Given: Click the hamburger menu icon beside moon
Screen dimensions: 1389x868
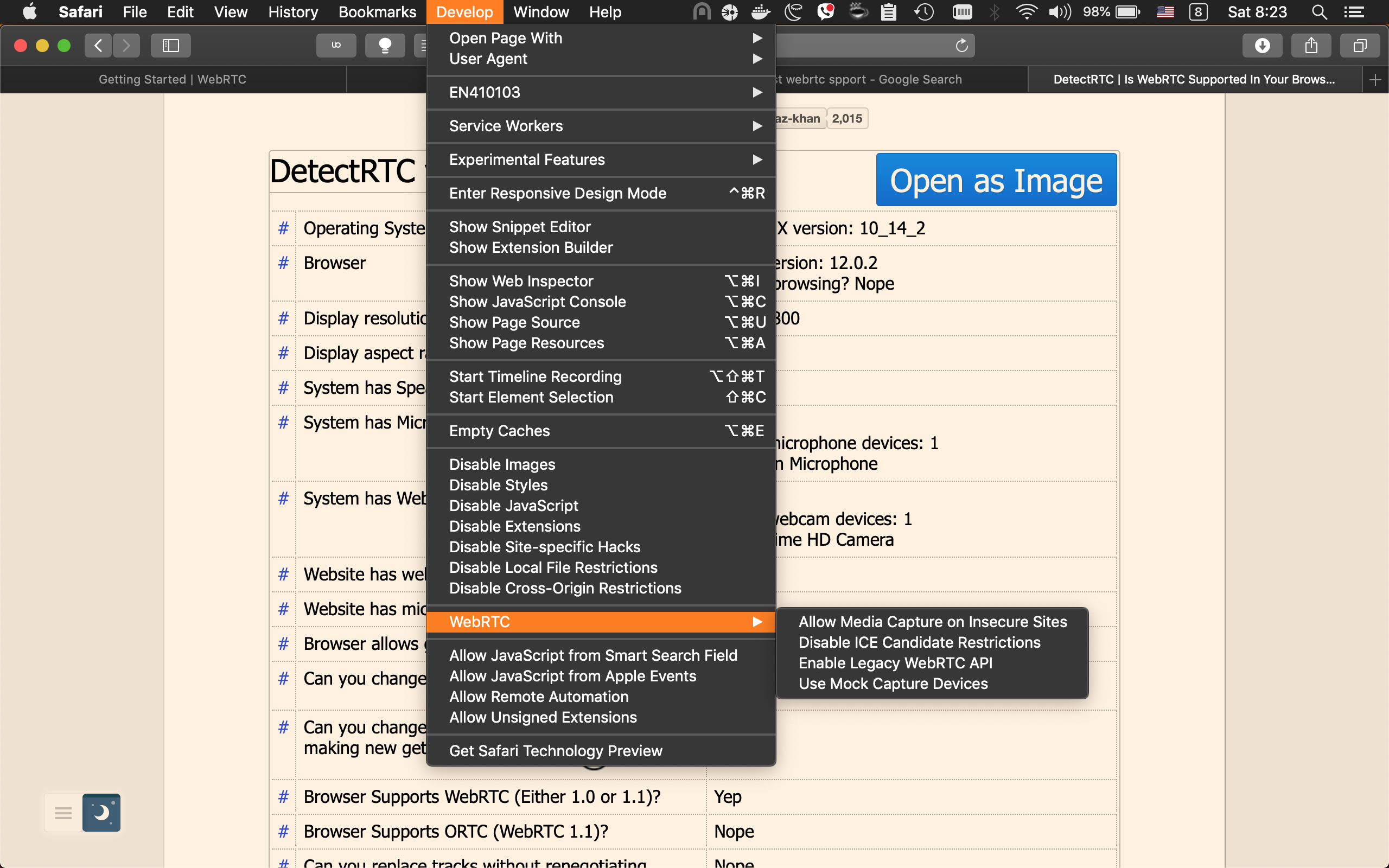Looking at the screenshot, I should 63,812.
